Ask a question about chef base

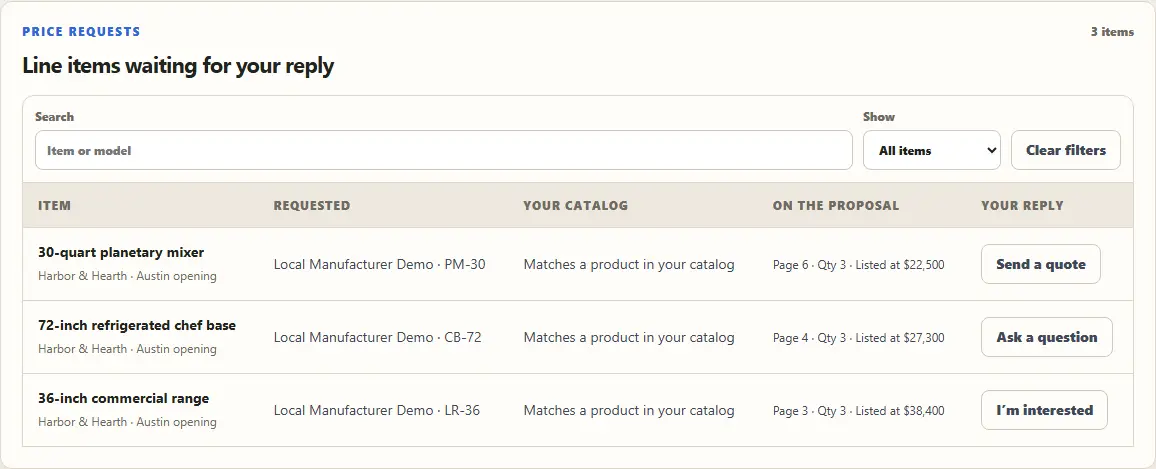click(x=1047, y=337)
